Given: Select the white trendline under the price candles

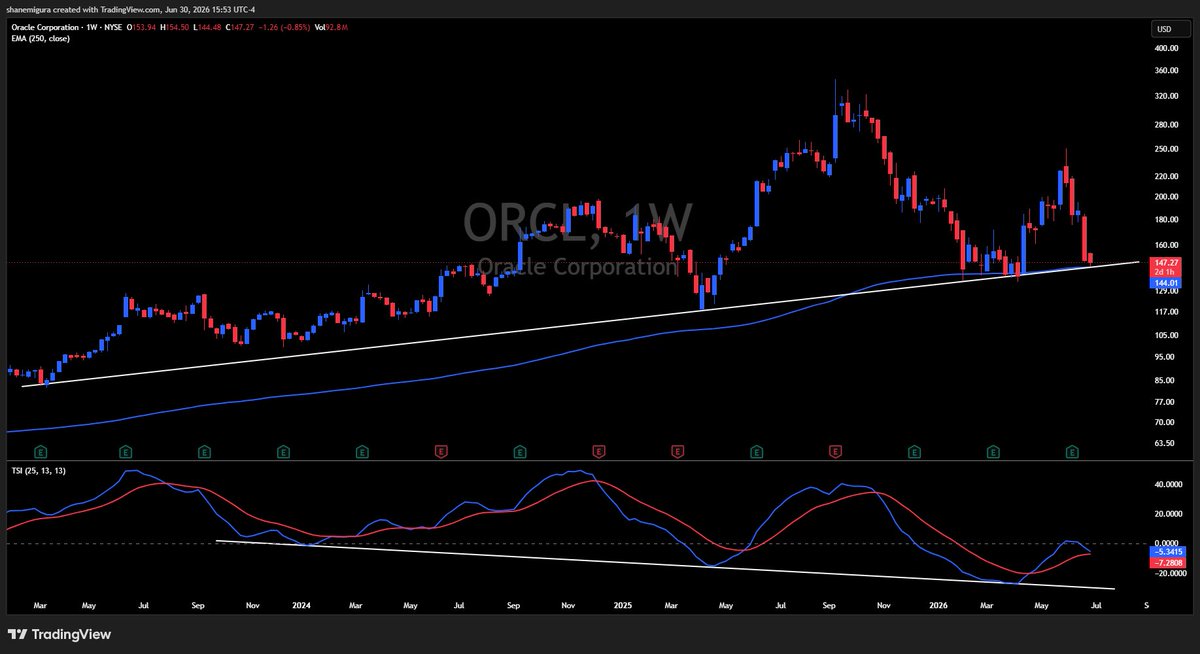Looking at the screenshot, I should click(x=580, y=324).
